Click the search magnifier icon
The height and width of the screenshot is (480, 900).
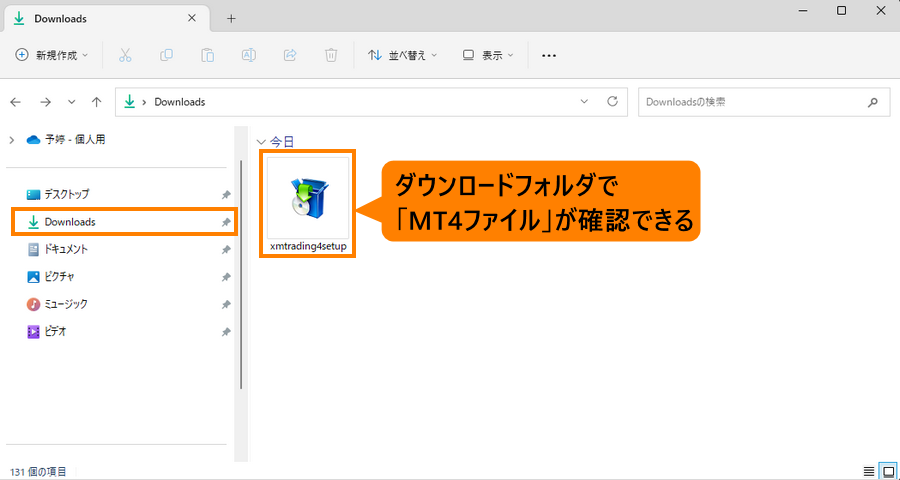pos(872,102)
